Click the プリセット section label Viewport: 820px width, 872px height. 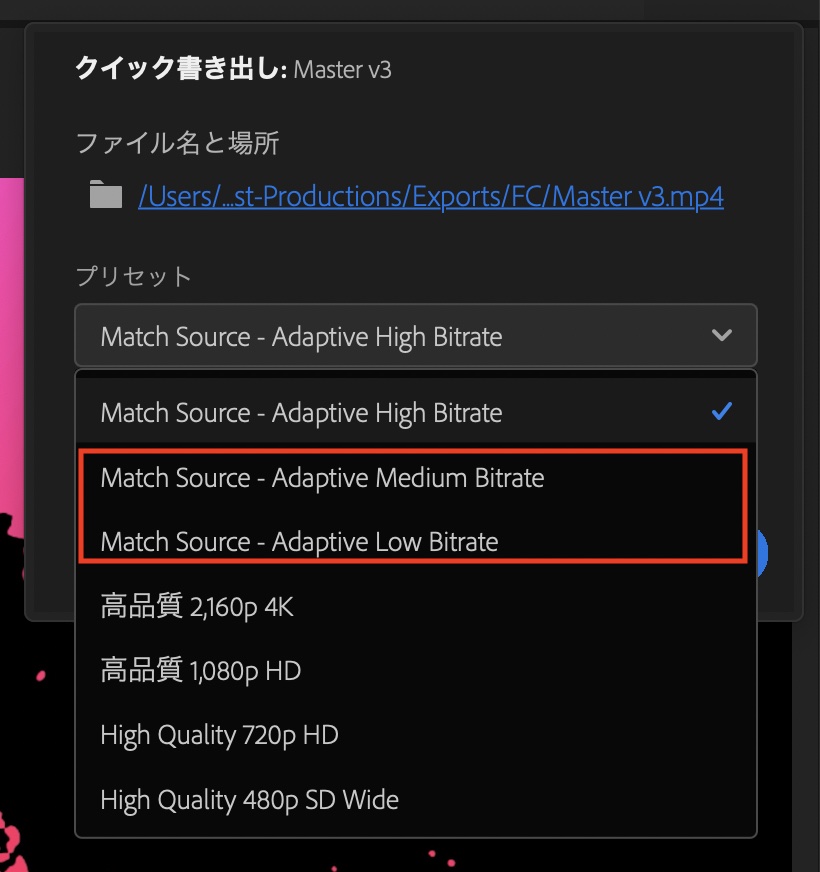click(134, 276)
